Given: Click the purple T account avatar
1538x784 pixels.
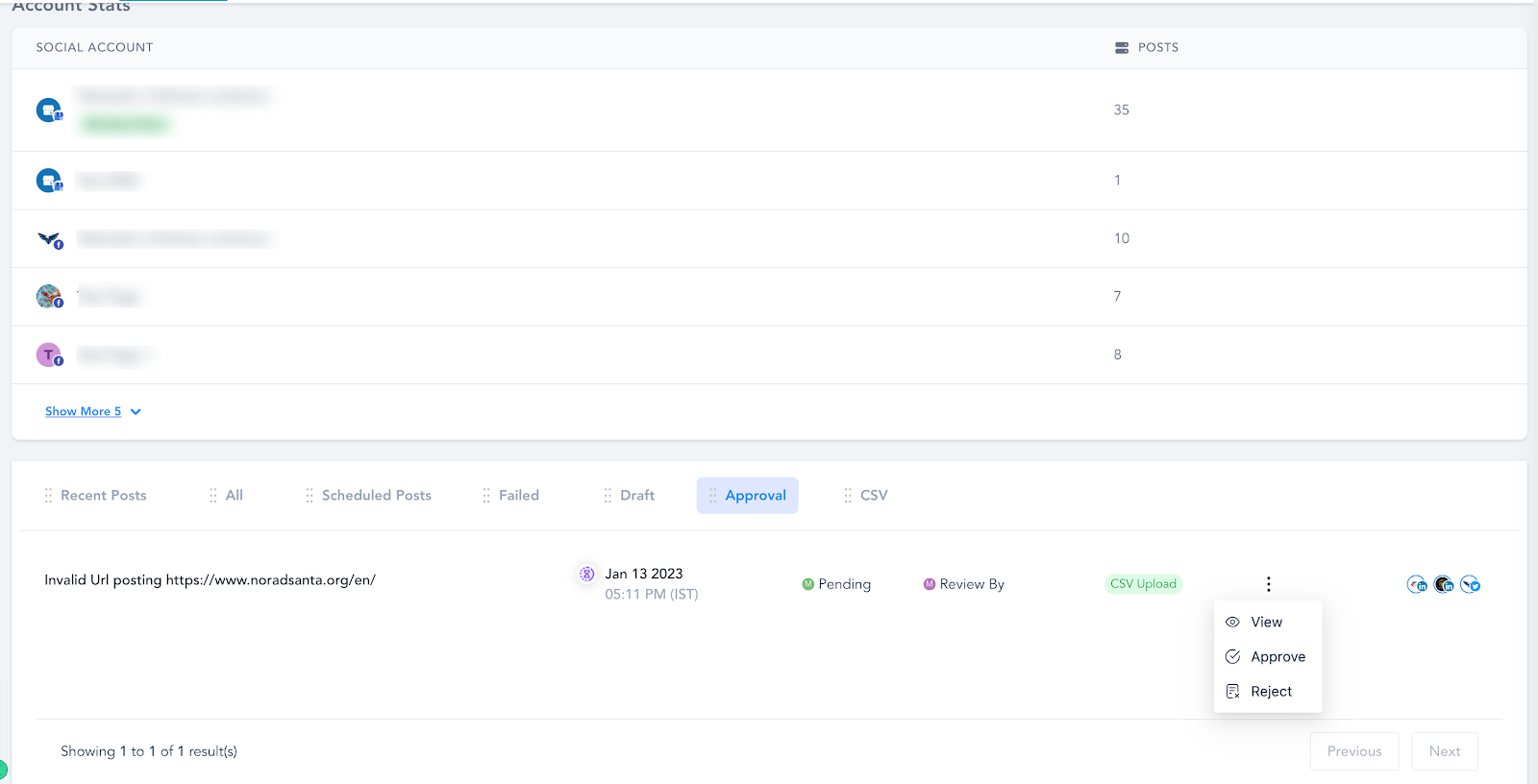Looking at the screenshot, I should (x=49, y=355).
